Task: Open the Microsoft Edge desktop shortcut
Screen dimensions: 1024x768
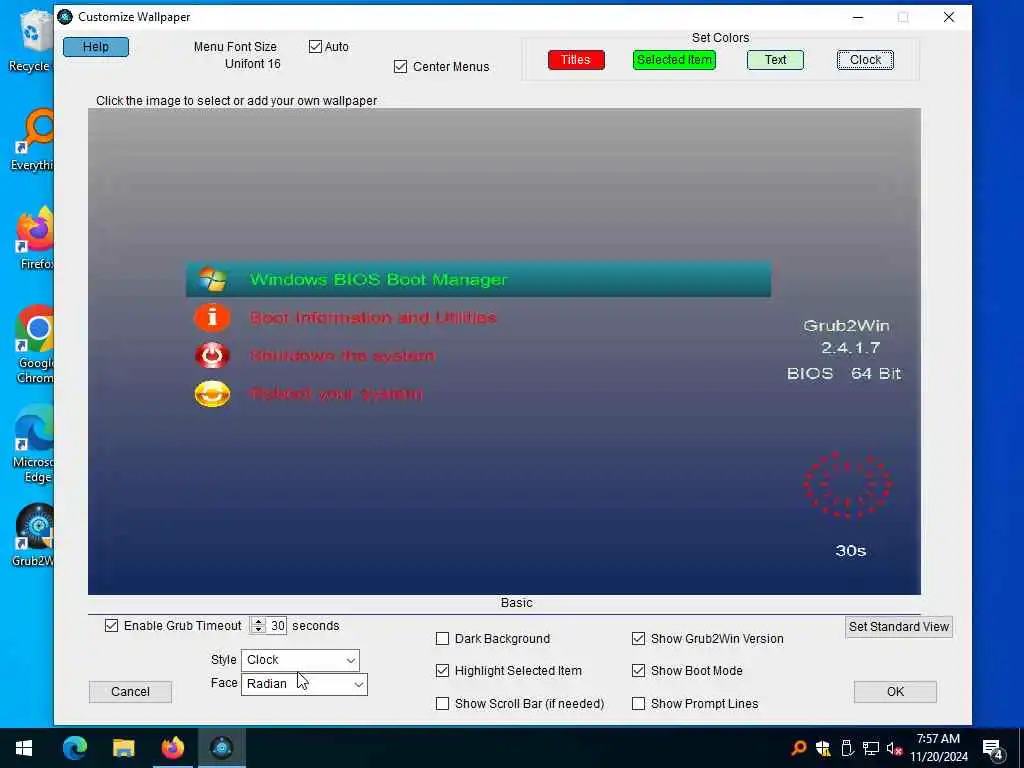Action: point(33,444)
